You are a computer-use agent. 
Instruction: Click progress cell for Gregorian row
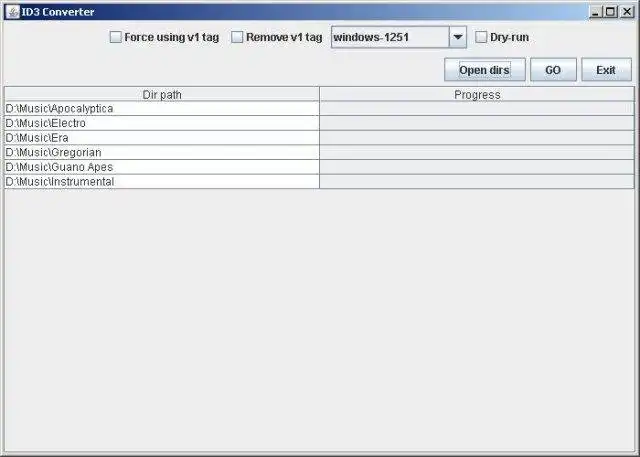tap(477, 153)
